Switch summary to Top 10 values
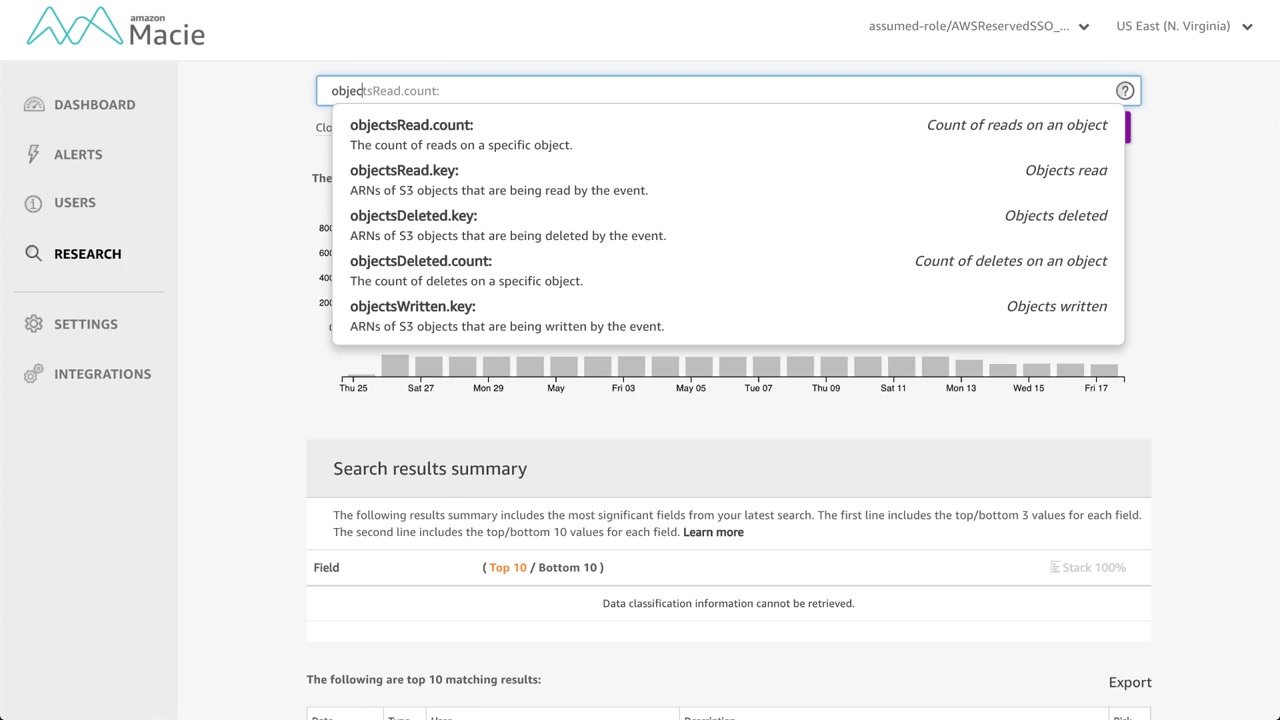The image size is (1280, 720). click(x=508, y=568)
